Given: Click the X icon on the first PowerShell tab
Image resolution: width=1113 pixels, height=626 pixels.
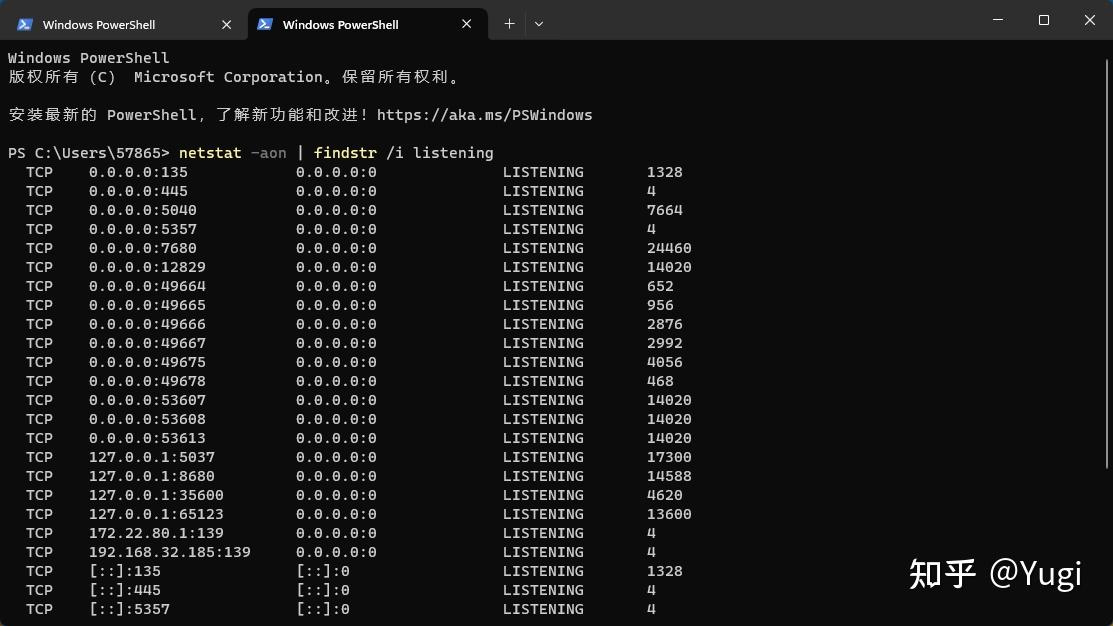Looking at the screenshot, I should pos(226,24).
